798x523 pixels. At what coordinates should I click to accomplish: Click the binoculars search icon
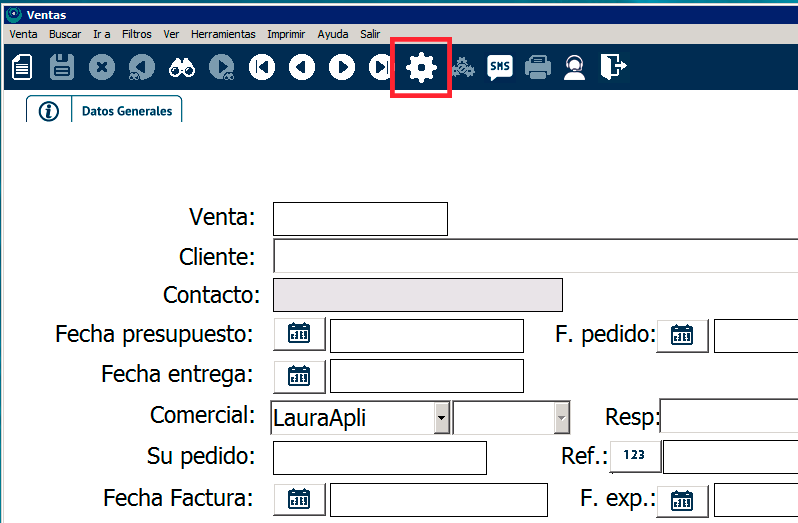click(181, 67)
